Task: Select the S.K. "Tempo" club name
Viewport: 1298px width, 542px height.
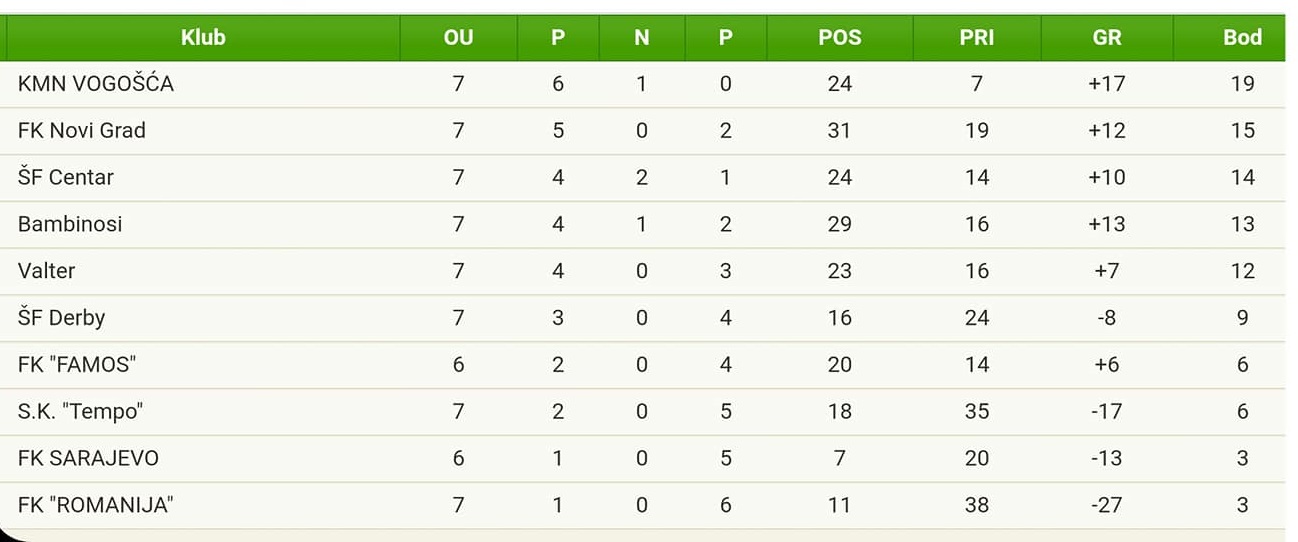Action: 81,411
